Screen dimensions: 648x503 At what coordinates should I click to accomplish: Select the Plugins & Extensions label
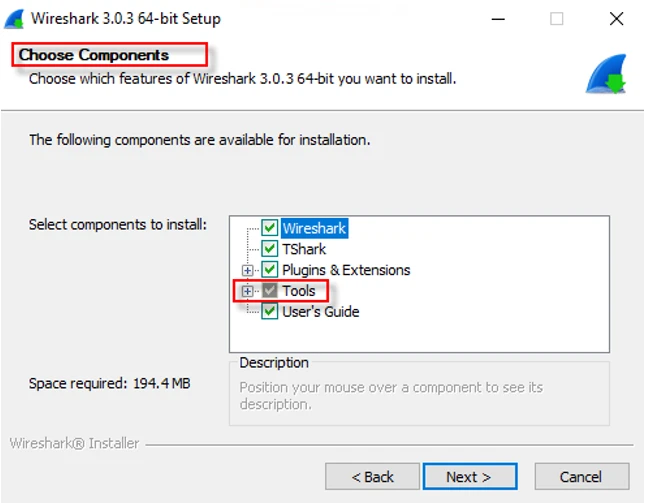[x=346, y=270]
